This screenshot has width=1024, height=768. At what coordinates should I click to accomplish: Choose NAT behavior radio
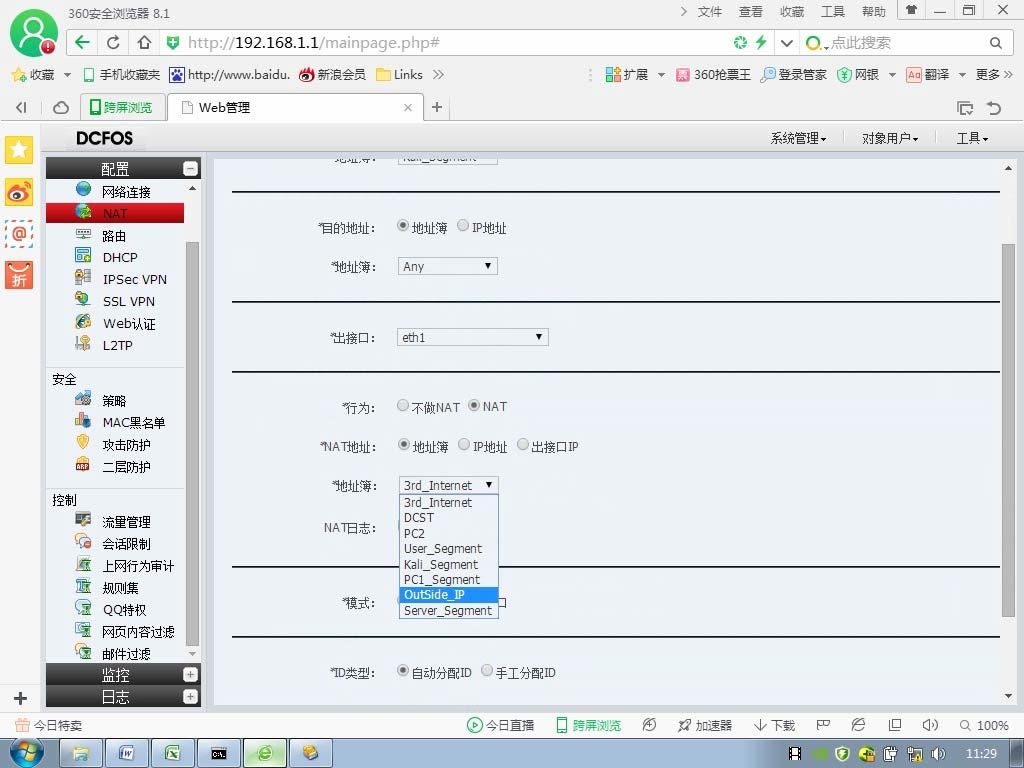coord(474,405)
